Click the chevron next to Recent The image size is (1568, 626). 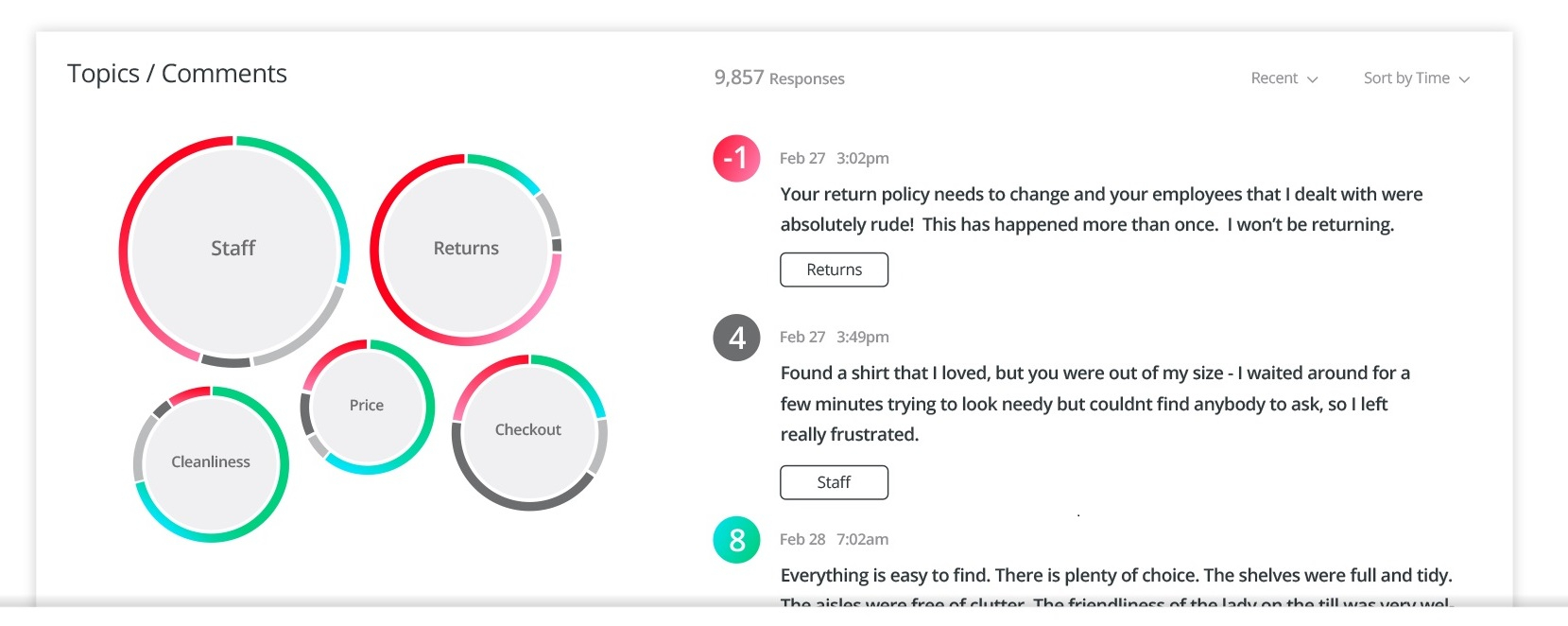(x=1313, y=79)
